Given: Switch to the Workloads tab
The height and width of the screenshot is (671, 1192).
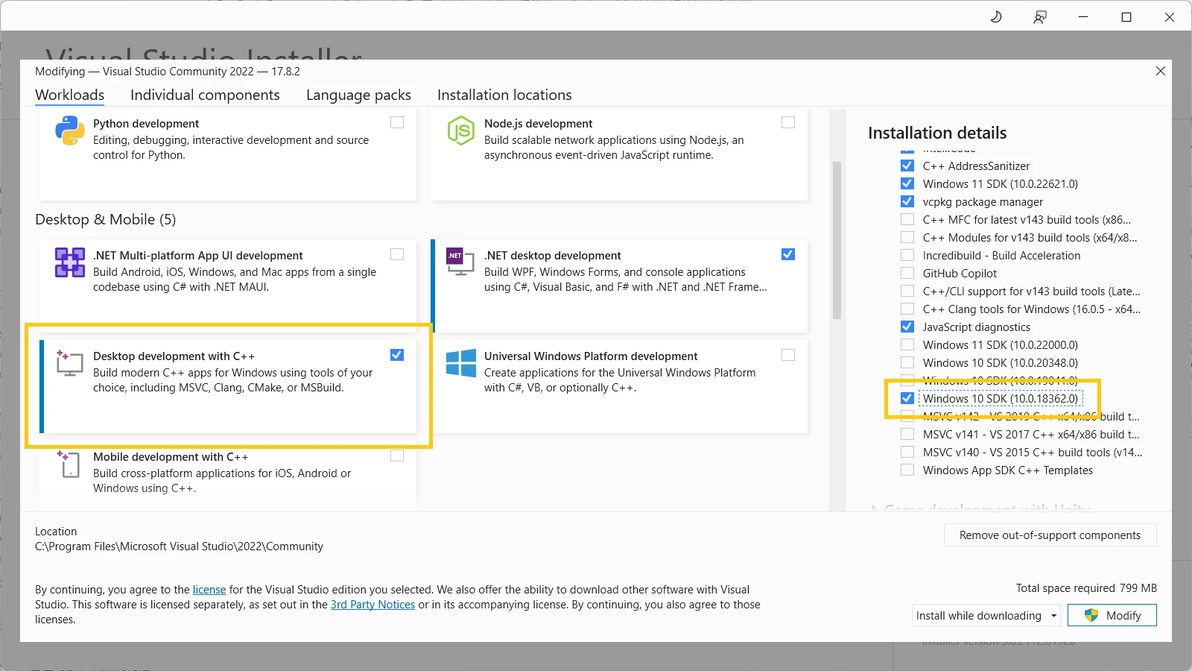Looking at the screenshot, I should [x=70, y=95].
